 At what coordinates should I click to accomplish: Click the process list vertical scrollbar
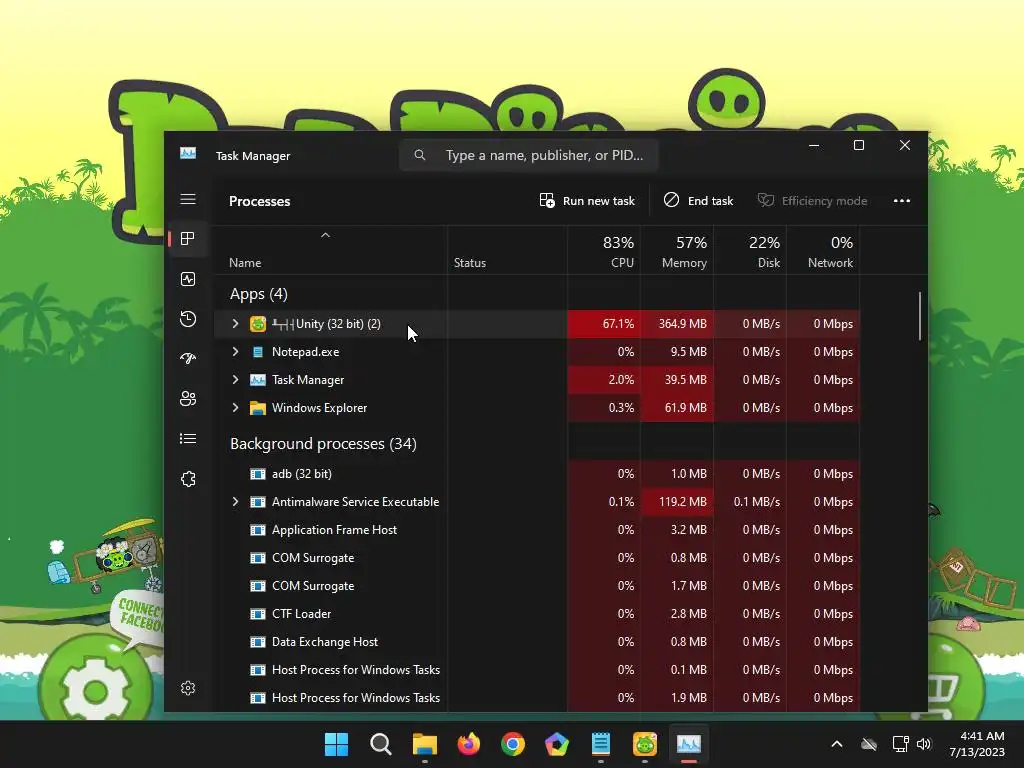coord(920,316)
